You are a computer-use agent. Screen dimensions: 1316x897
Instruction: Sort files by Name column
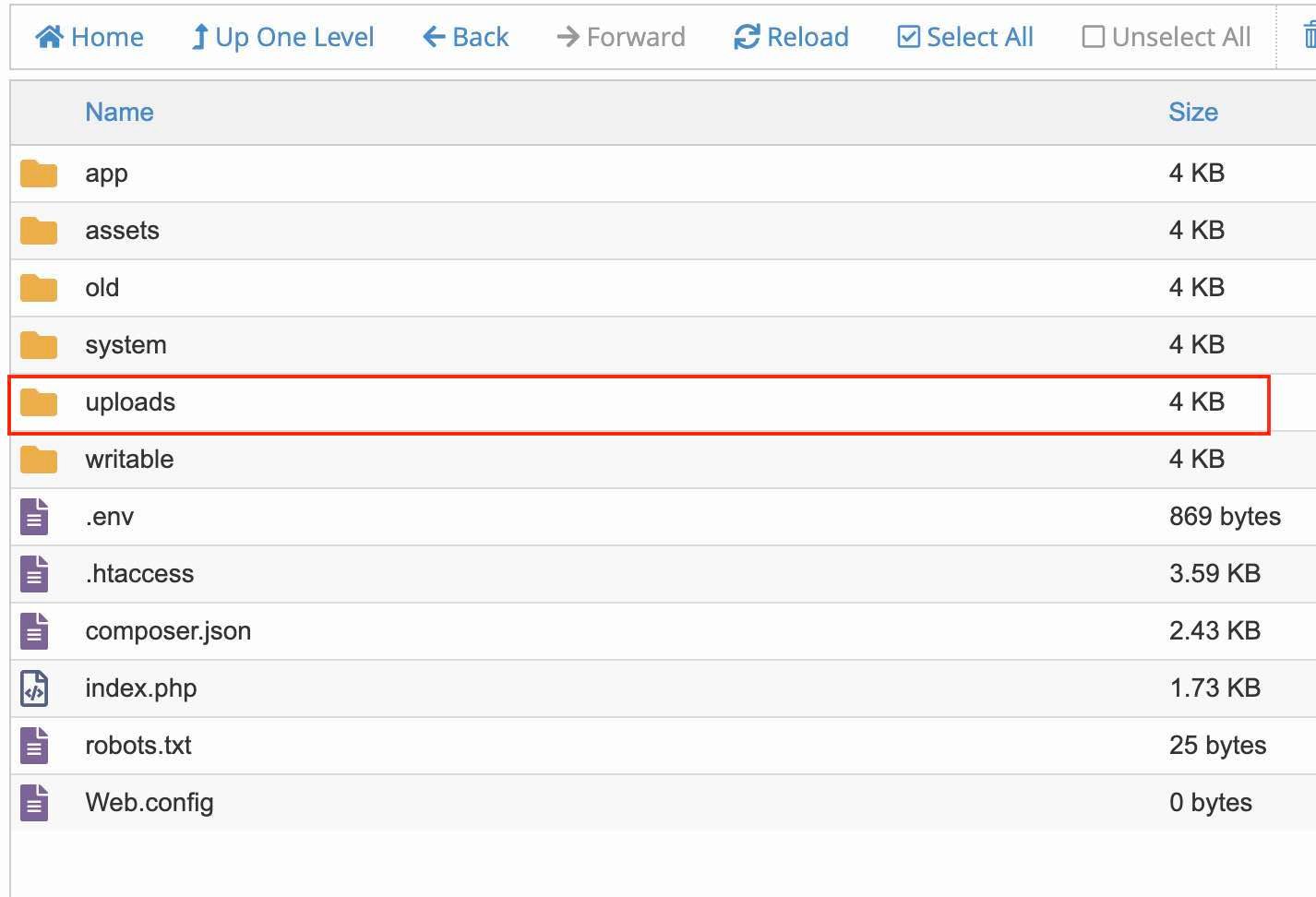[x=119, y=113]
